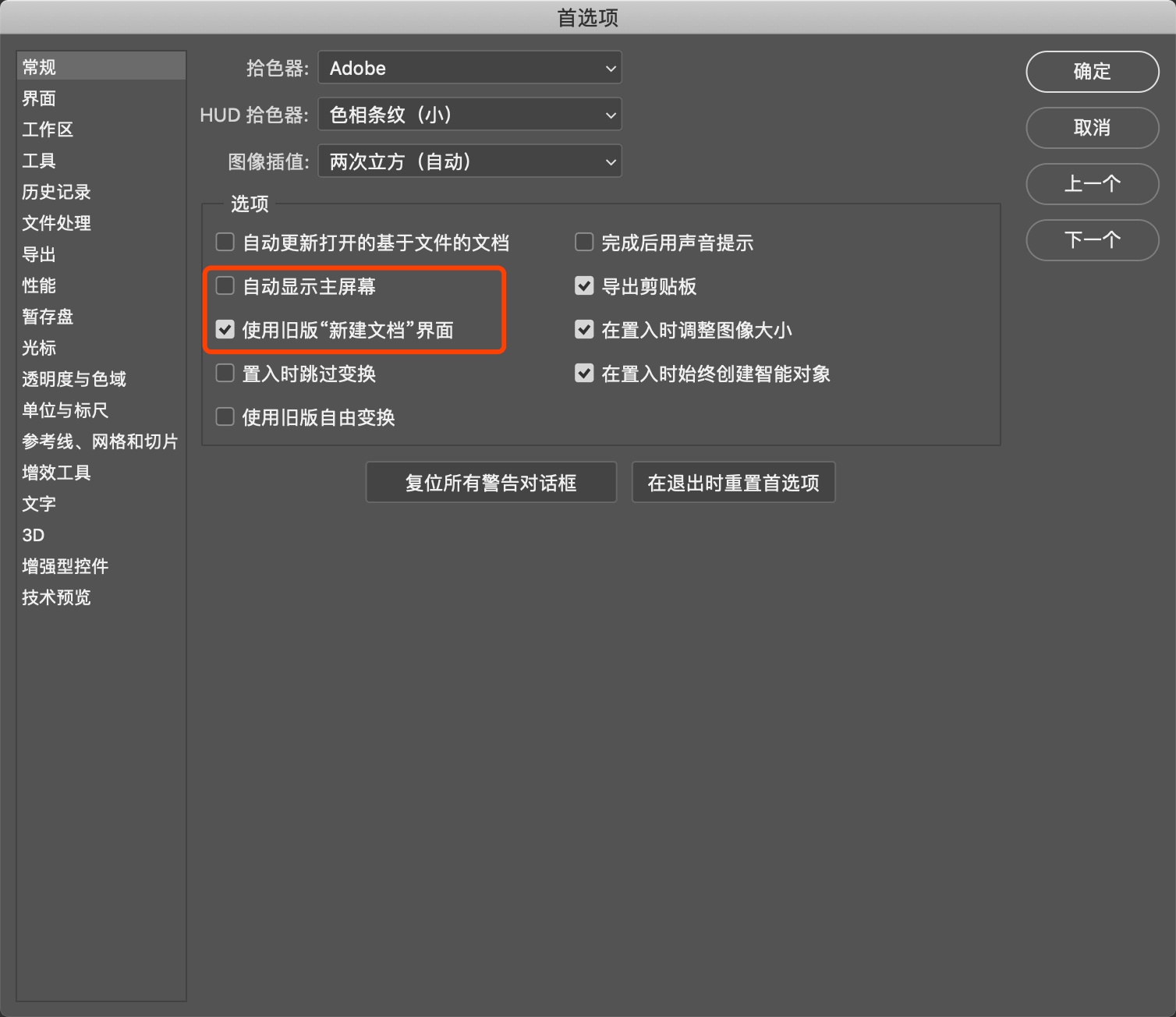
Task: Click 在退出时重置首选项 button
Action: 733,483
